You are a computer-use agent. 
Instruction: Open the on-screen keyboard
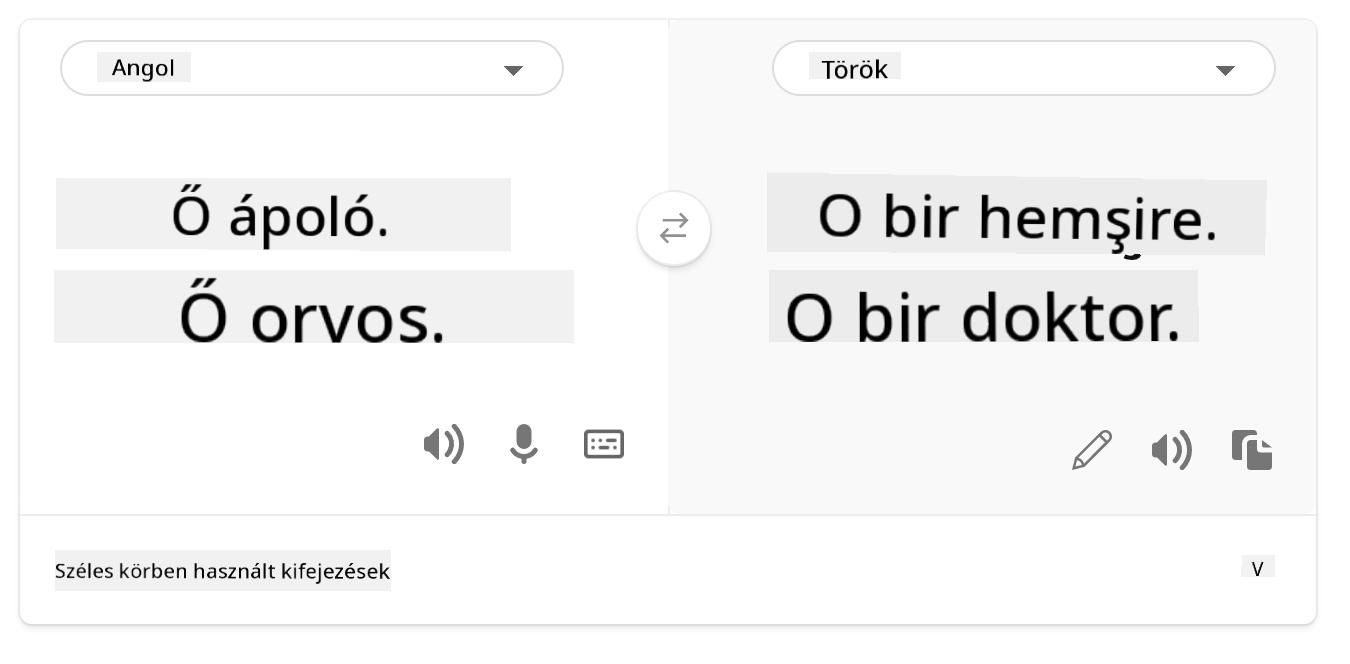tap(604, 444)
